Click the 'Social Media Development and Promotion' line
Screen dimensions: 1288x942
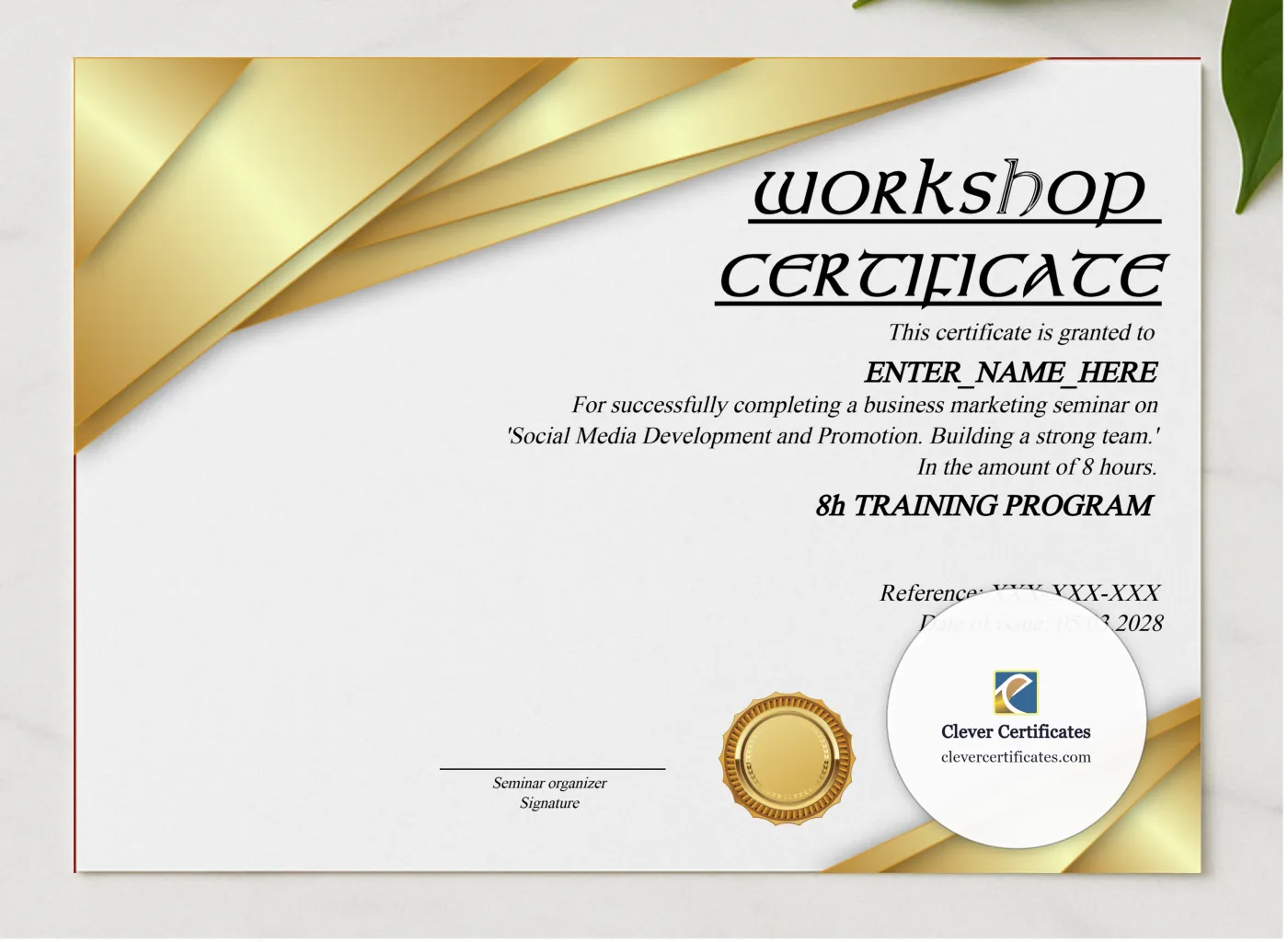834,436
